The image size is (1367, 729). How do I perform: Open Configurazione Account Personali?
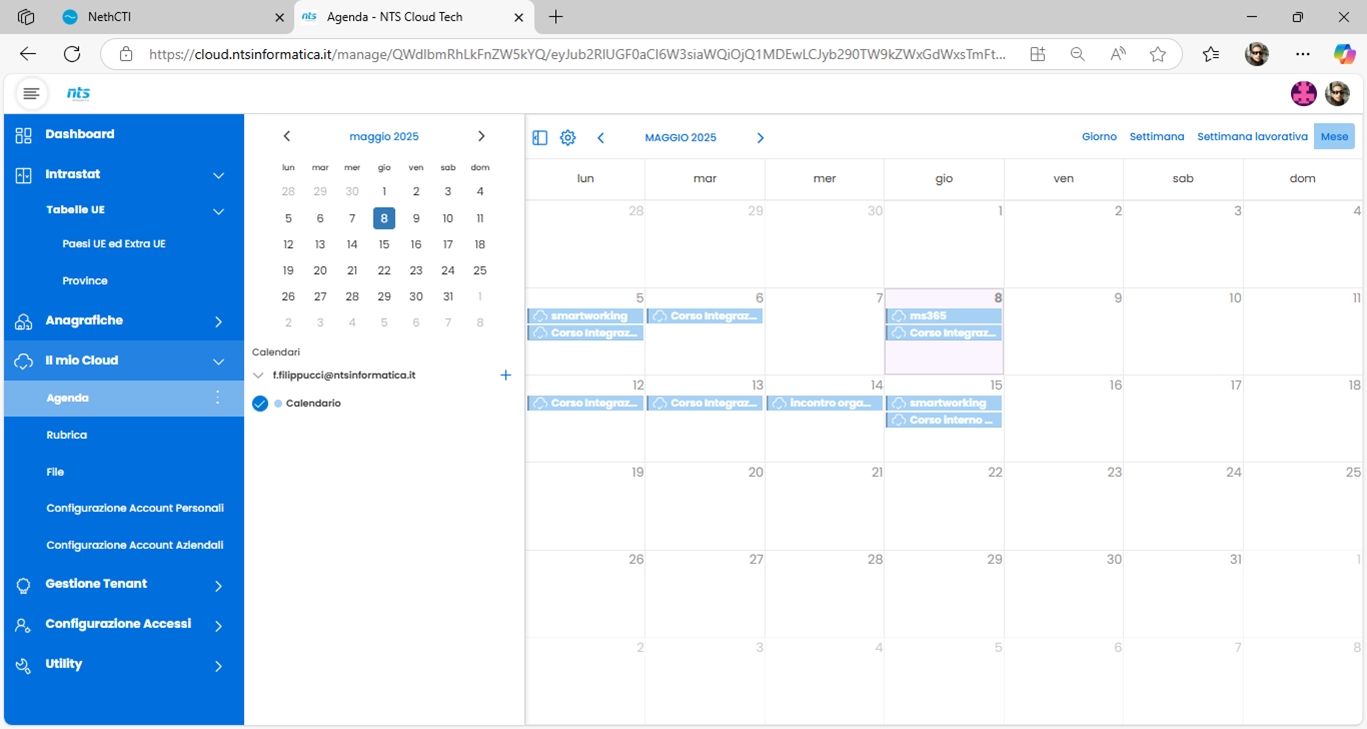tap(135, 508)
